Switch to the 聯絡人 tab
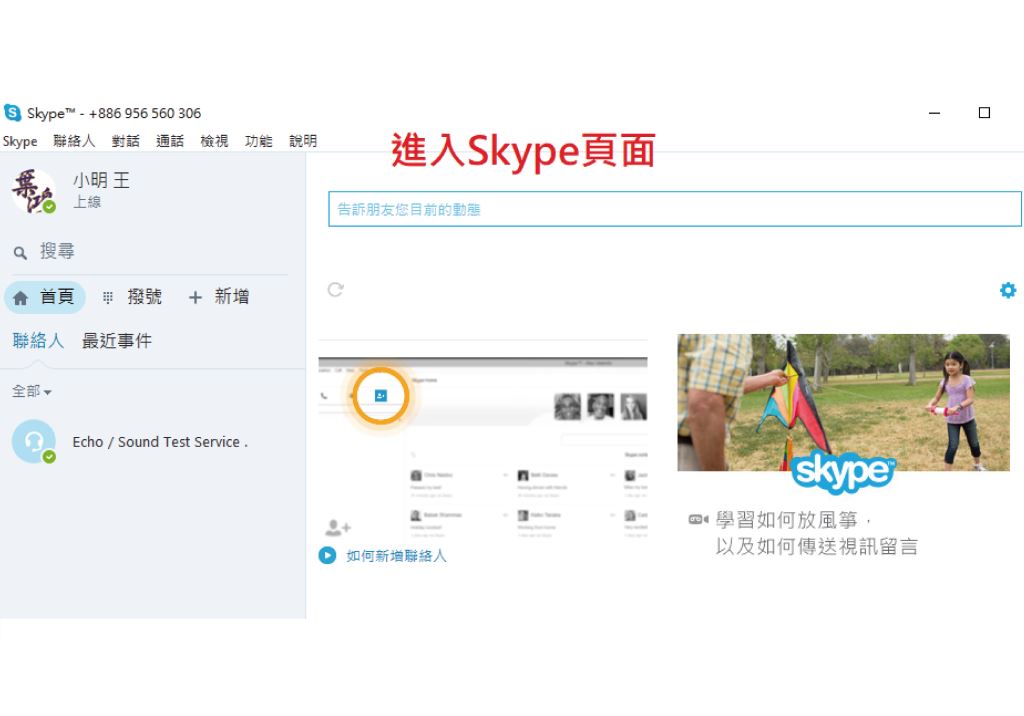 (x=38, y=340)
